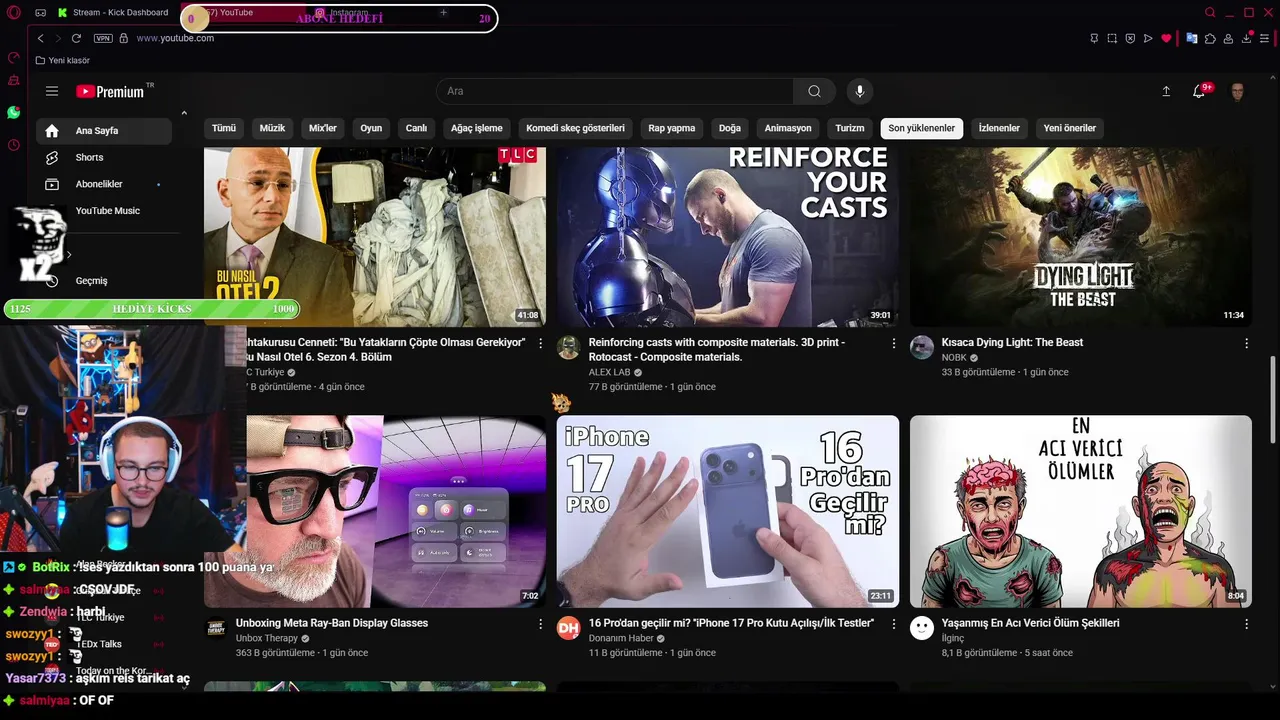1280x720 pixels.
Task: Open Geçmiş history in sidebar
Action: [x=104, y=281]
